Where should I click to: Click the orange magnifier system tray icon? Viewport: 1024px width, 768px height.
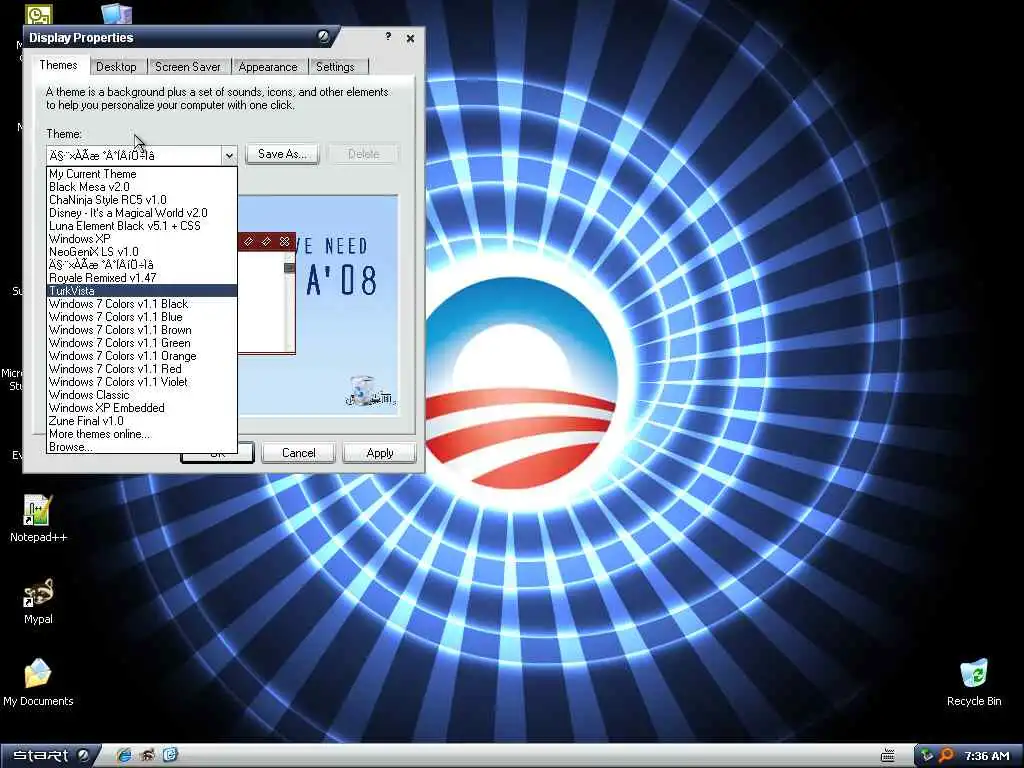[946, 756]
